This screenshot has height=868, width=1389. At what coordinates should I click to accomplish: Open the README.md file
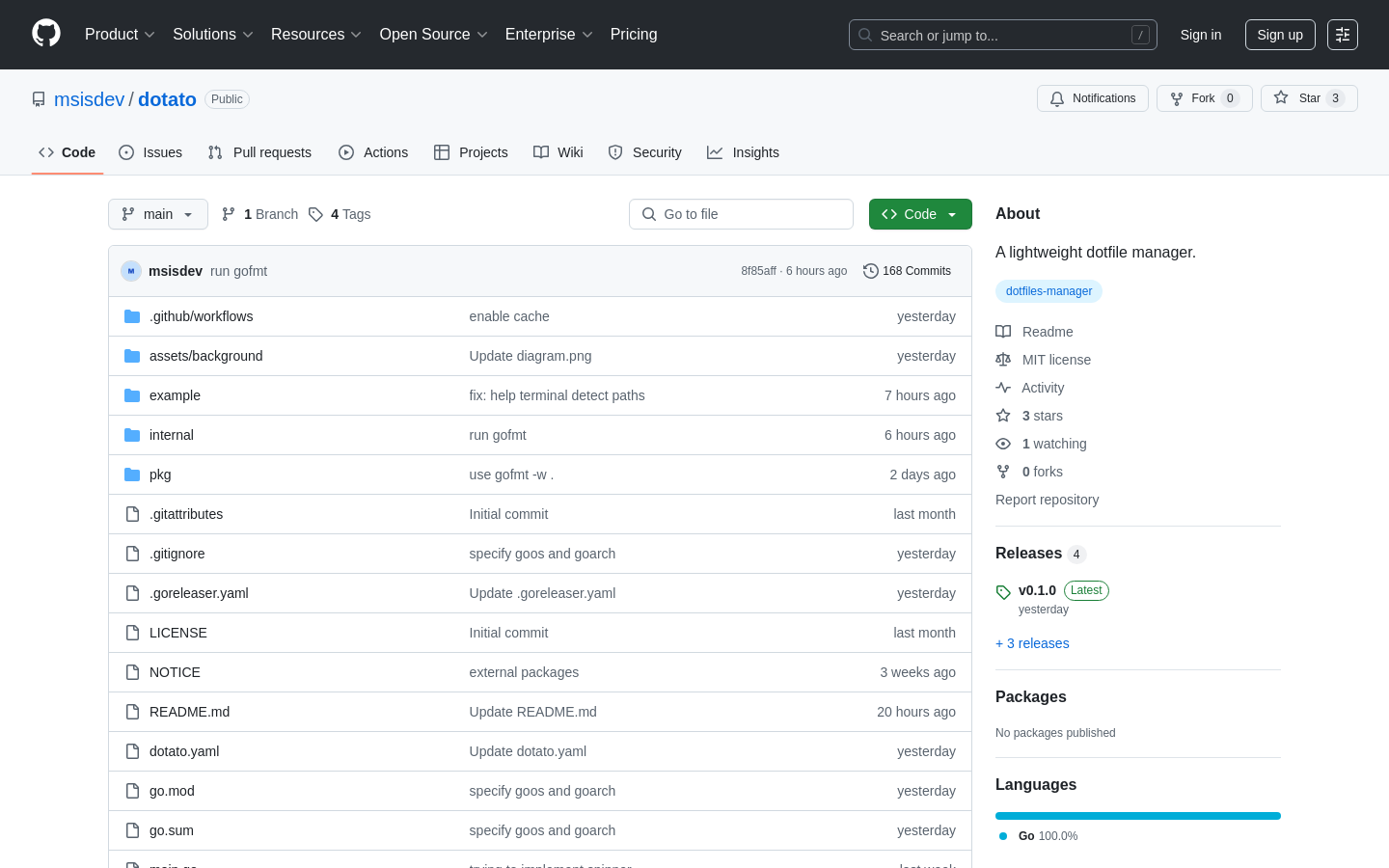click(189, 712)
